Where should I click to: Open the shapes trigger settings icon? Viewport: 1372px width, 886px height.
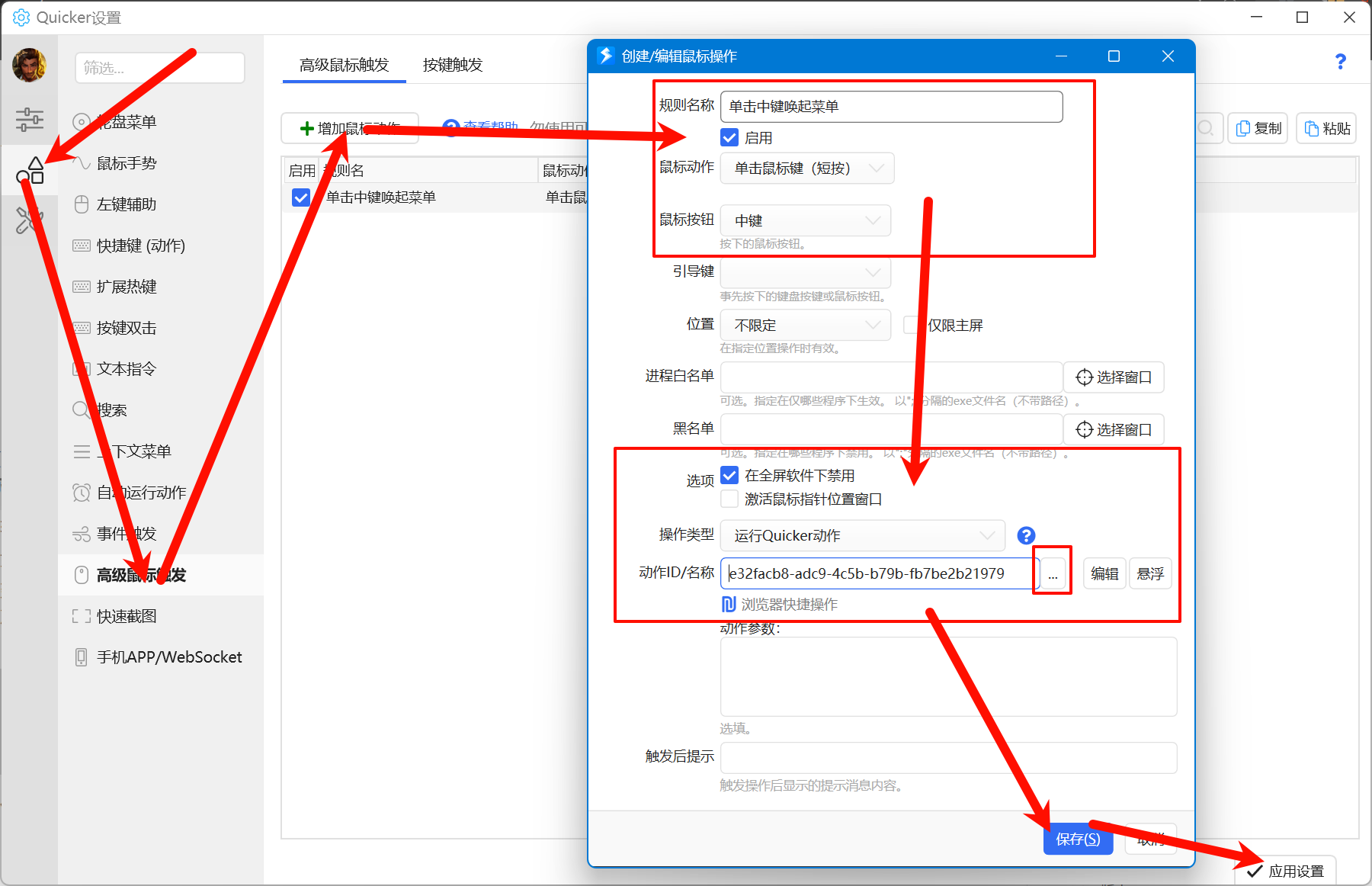30,171
